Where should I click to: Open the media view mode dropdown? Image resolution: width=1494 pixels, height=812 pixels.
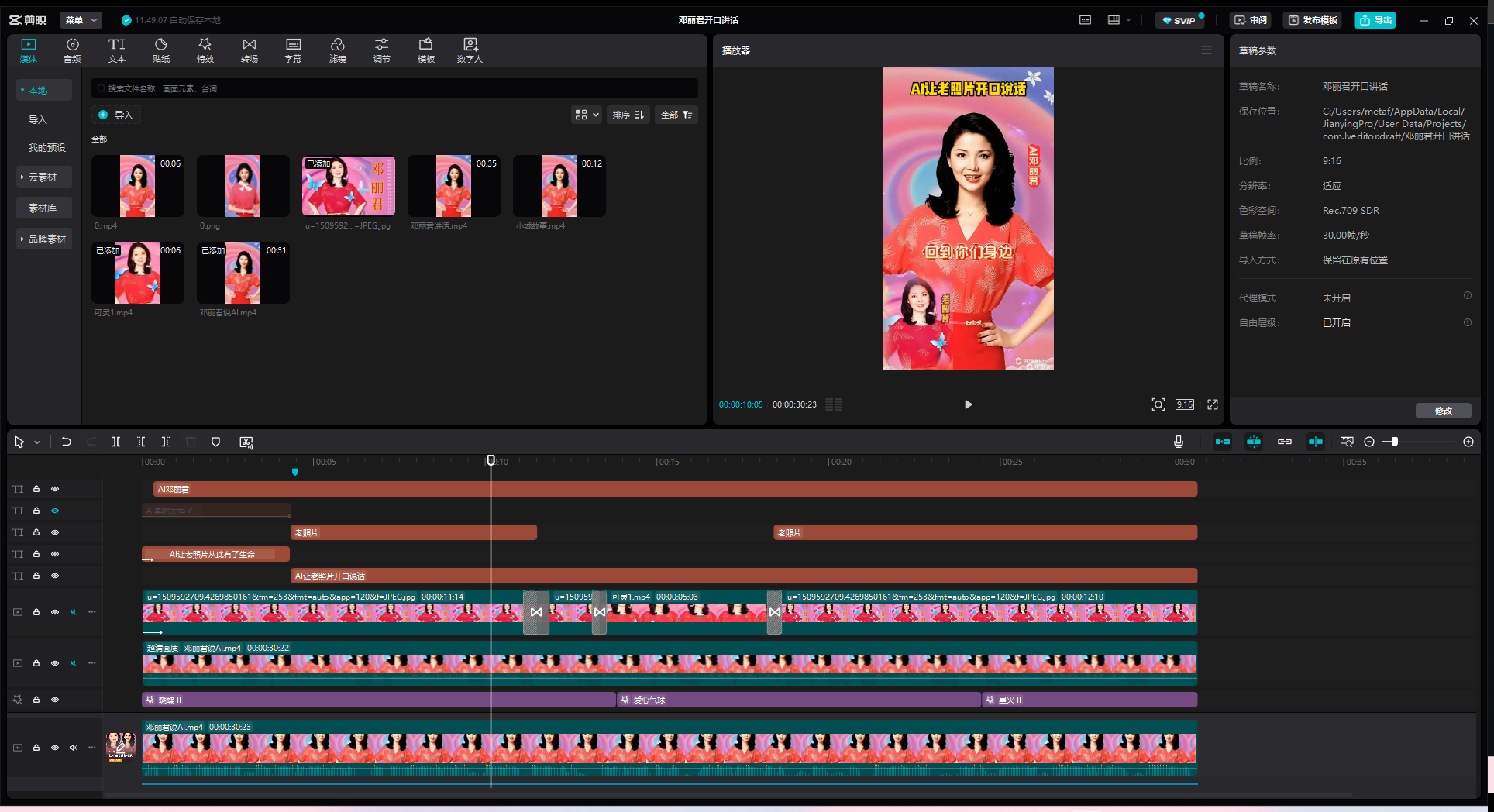click(x=587, y=115)
